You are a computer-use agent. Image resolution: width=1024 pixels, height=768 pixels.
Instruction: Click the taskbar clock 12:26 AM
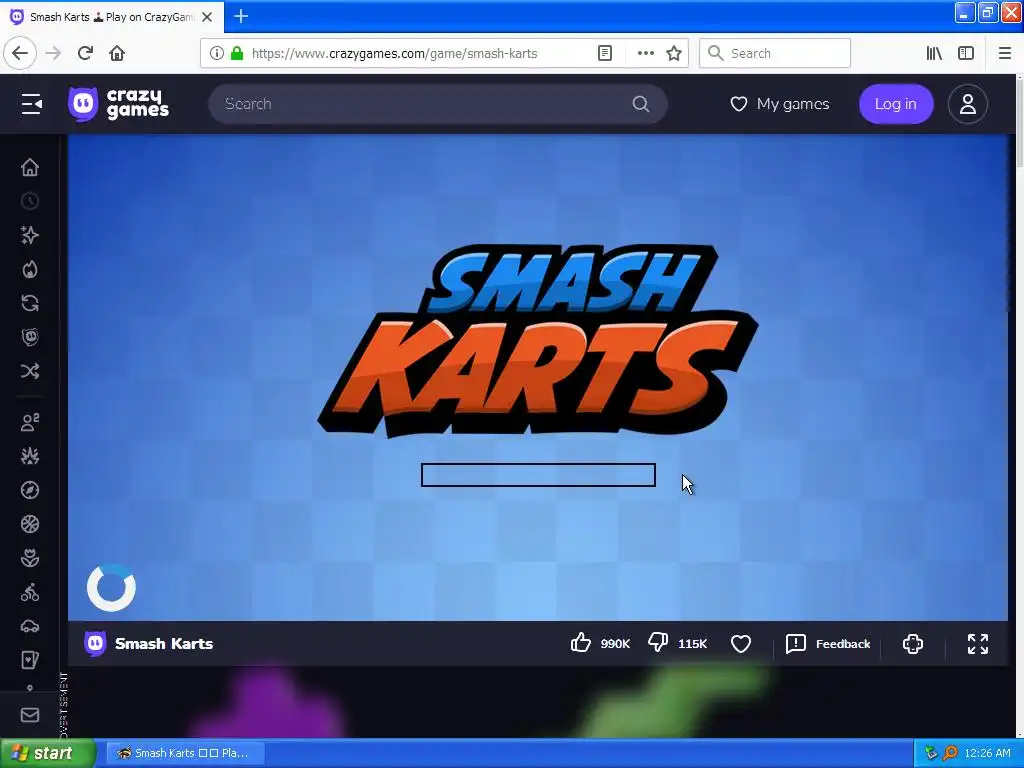coord(987,753)
